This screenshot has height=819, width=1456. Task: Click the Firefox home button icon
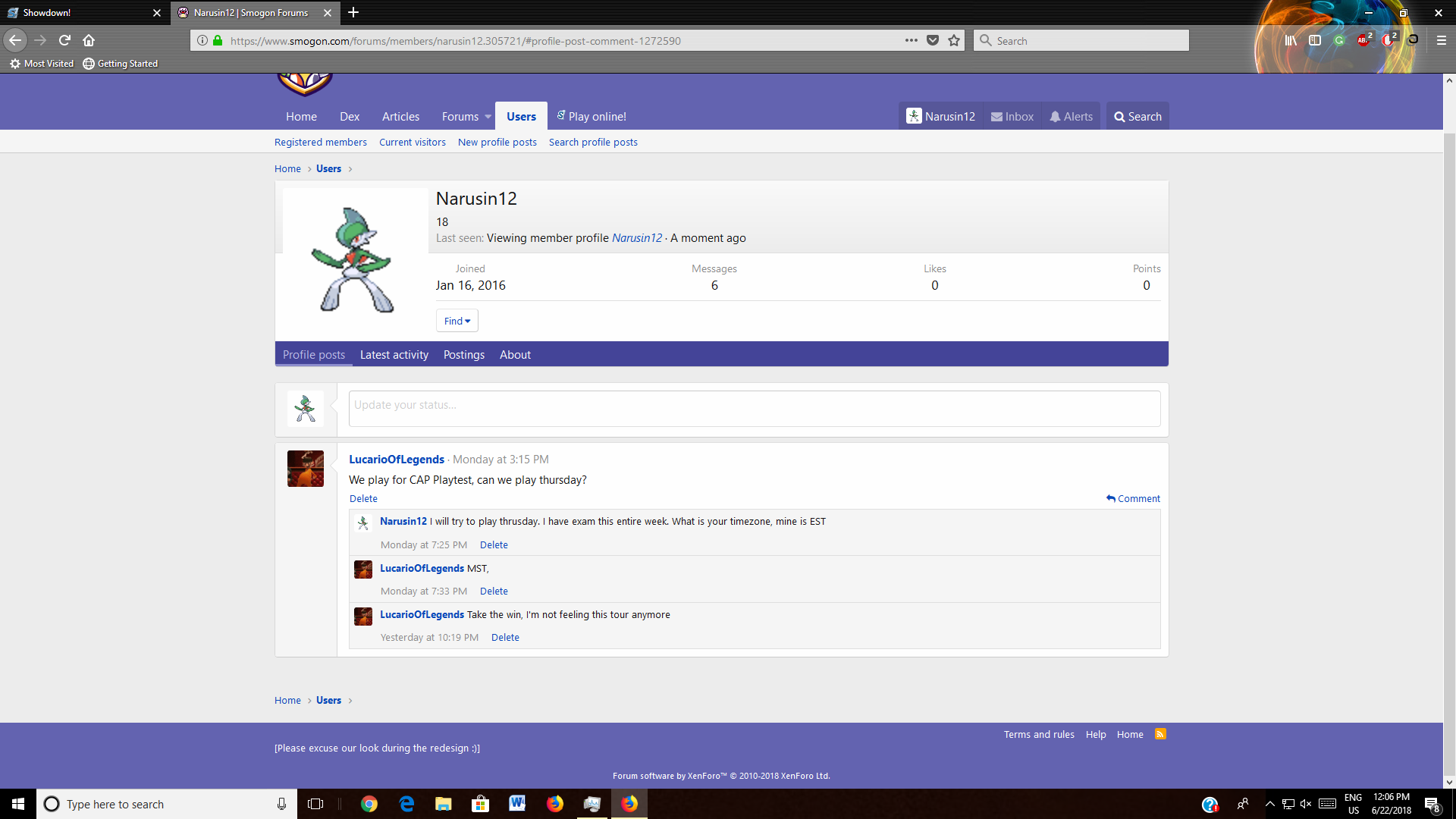(89, 40)
